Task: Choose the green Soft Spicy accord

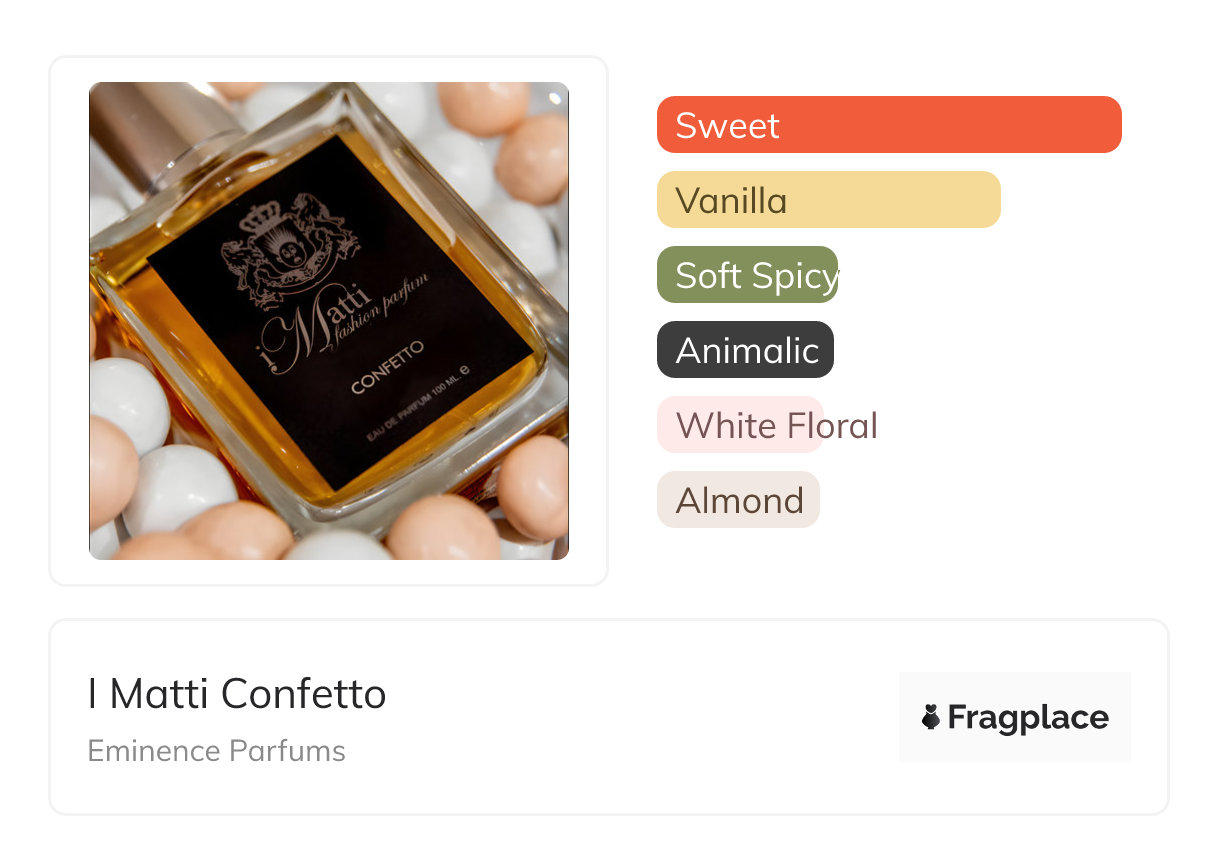Action: 747,275
